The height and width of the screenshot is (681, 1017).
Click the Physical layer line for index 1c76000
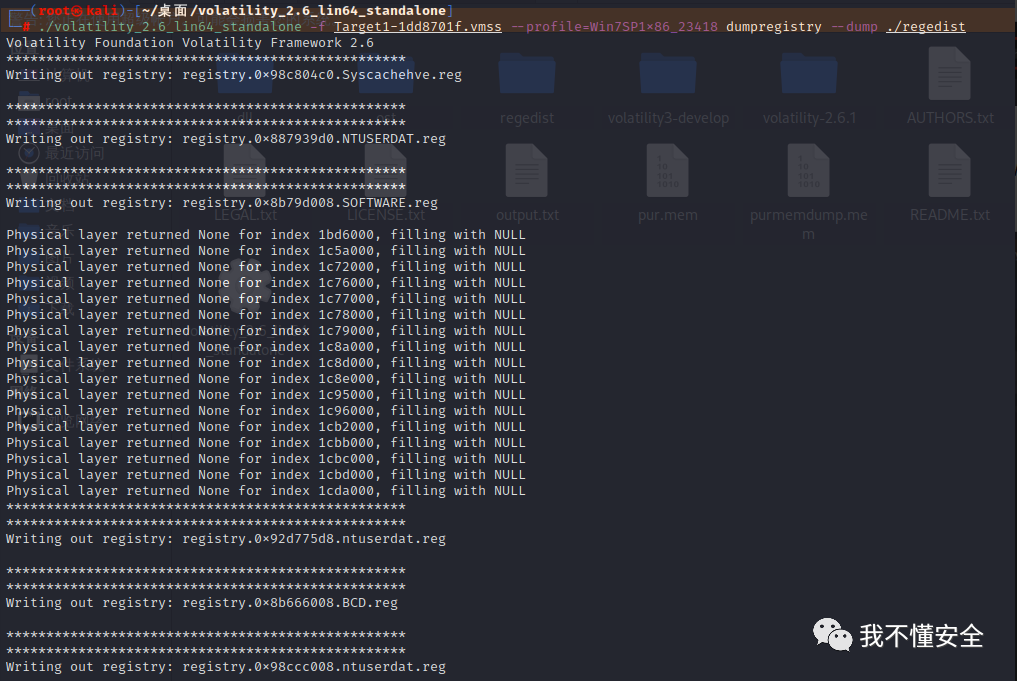(266, 283)
